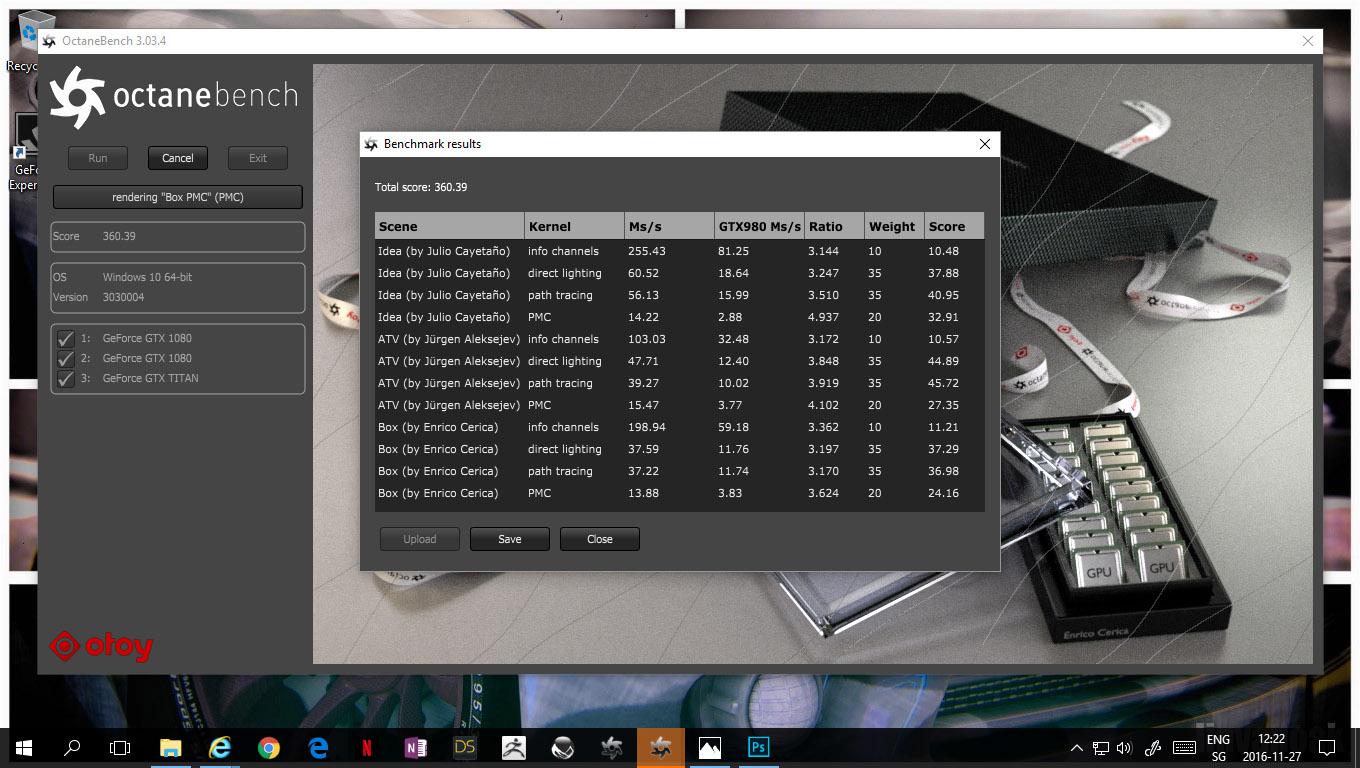Click the Score field showing 360.39
Screen dimensions: 1360x768
pos(178,236)
